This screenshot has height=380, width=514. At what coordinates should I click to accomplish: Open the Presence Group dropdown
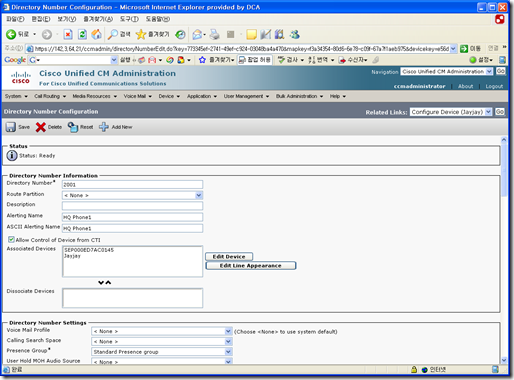coord(228,352)
